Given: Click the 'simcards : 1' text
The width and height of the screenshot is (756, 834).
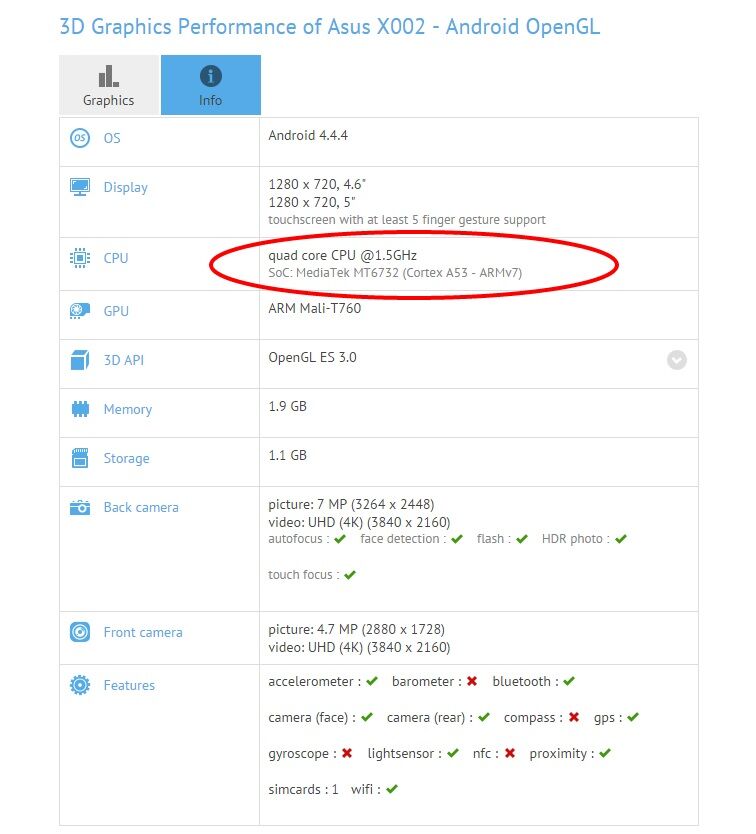Looking at the screenshot, I should tap(303, 789).
